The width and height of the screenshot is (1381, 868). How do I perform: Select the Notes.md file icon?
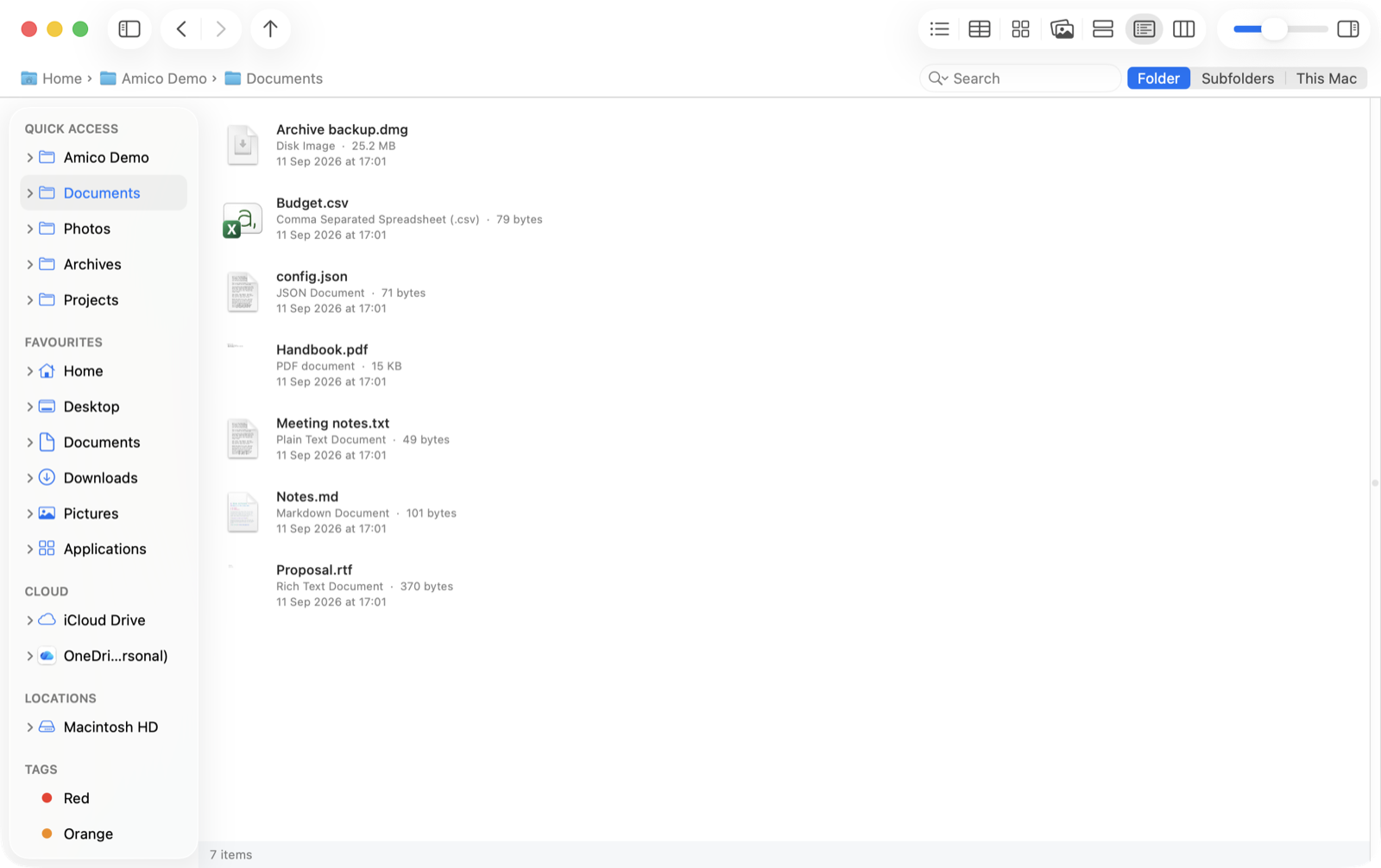point(243,512)
